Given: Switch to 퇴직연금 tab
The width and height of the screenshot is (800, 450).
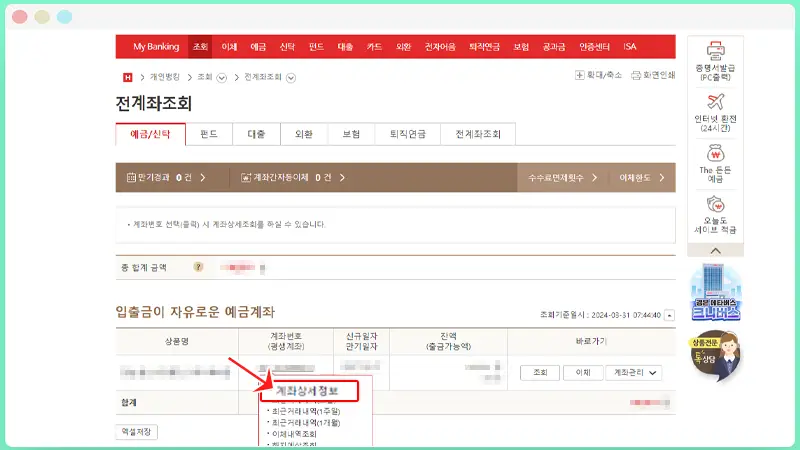Looking at the screenshot, I should point(408,134).
